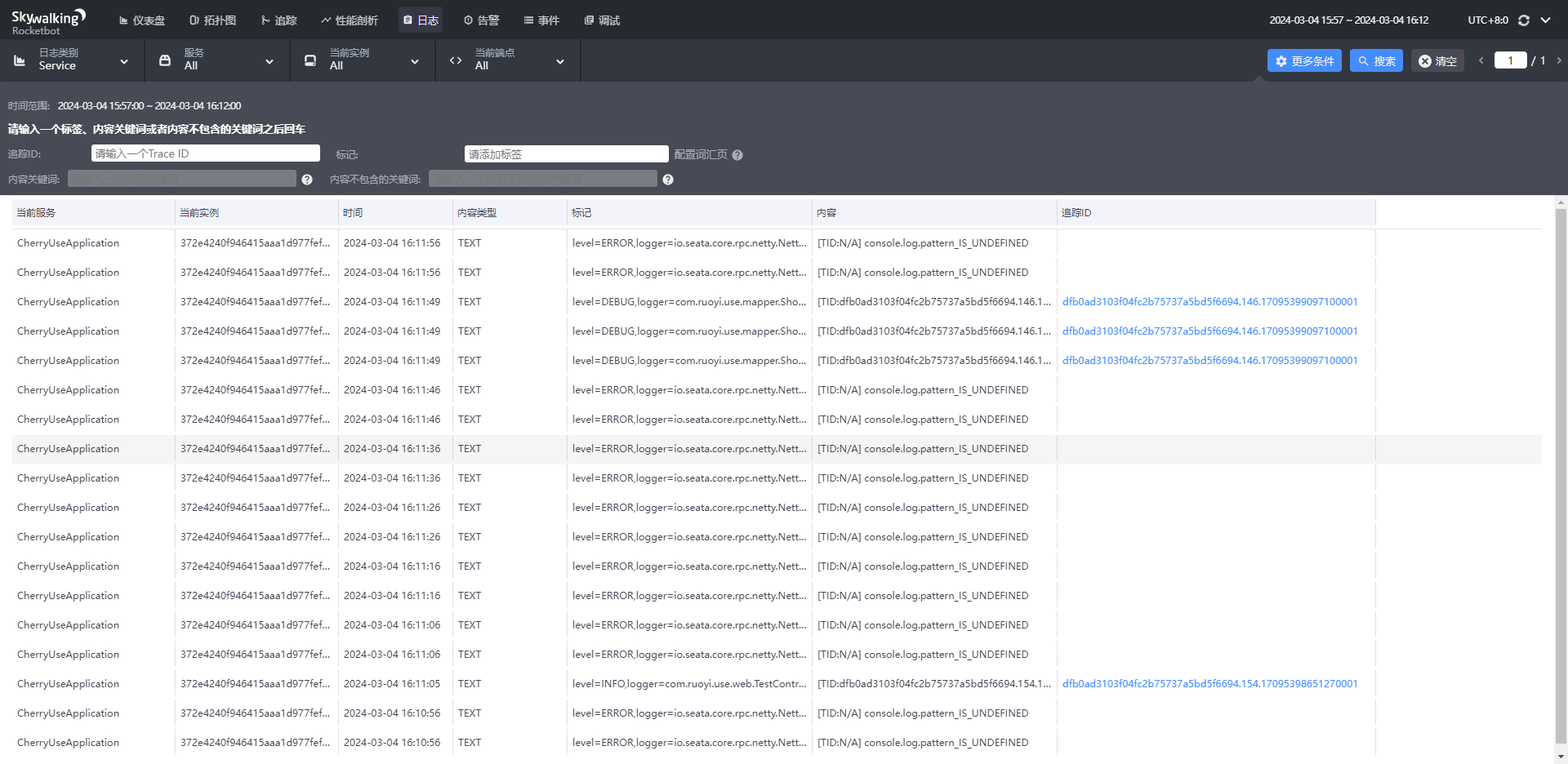Click first level=DEBUG mapper tag cell
The height and width of the screenshot is (764, 1568).
689,302
